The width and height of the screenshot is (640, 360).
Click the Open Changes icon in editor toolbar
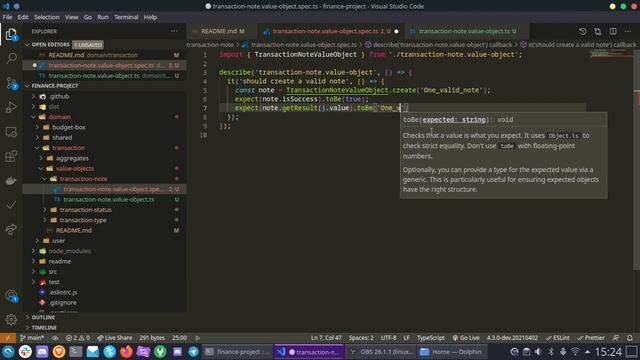tap(598, 31)
